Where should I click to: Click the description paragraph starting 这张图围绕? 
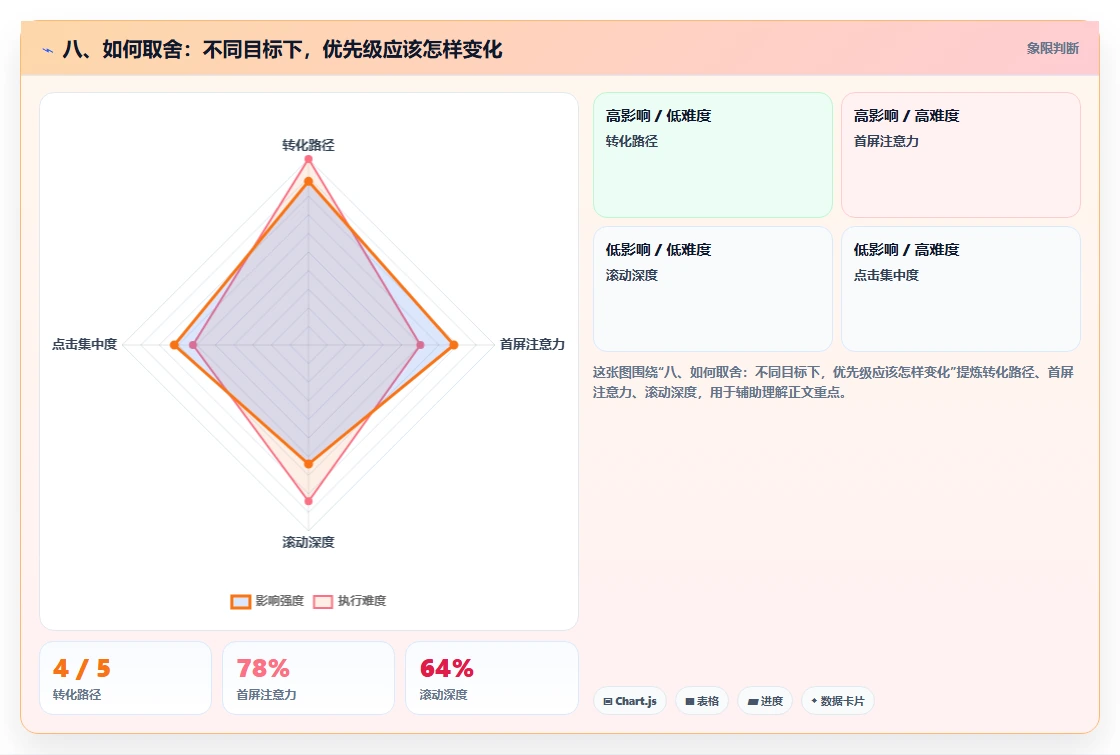coord(834,382)
